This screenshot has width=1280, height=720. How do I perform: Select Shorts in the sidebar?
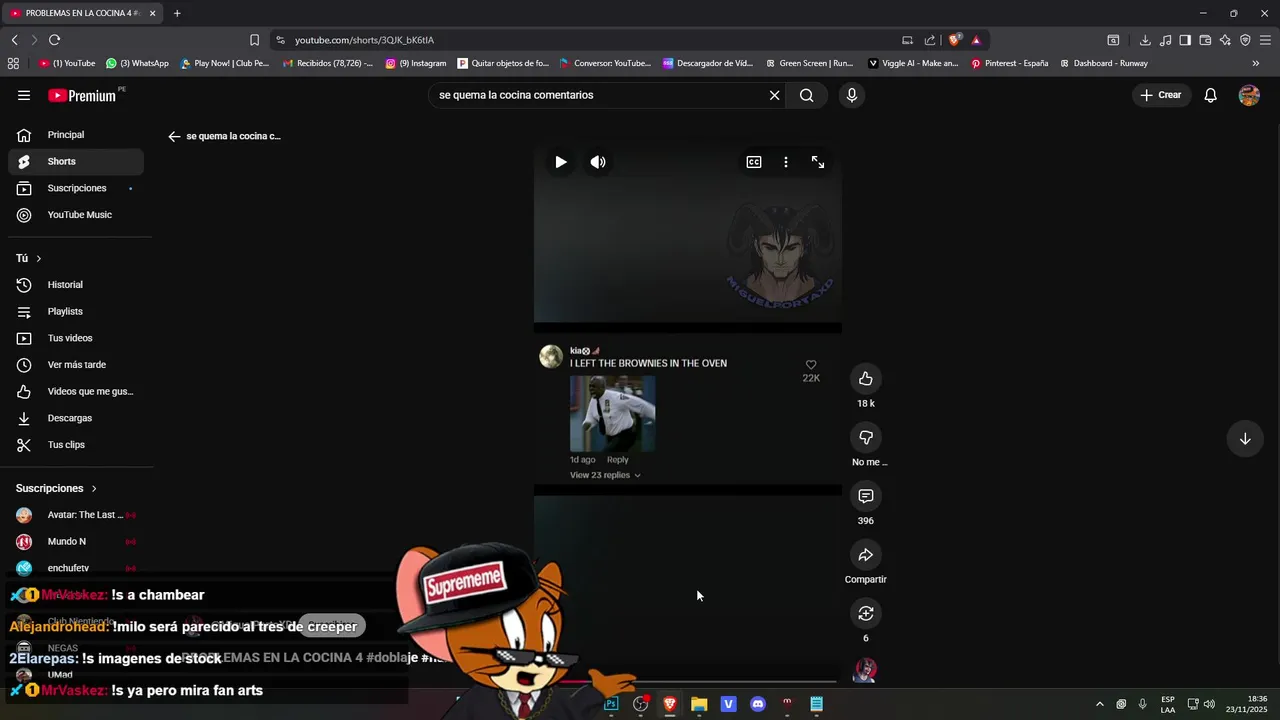click(76, 161)
